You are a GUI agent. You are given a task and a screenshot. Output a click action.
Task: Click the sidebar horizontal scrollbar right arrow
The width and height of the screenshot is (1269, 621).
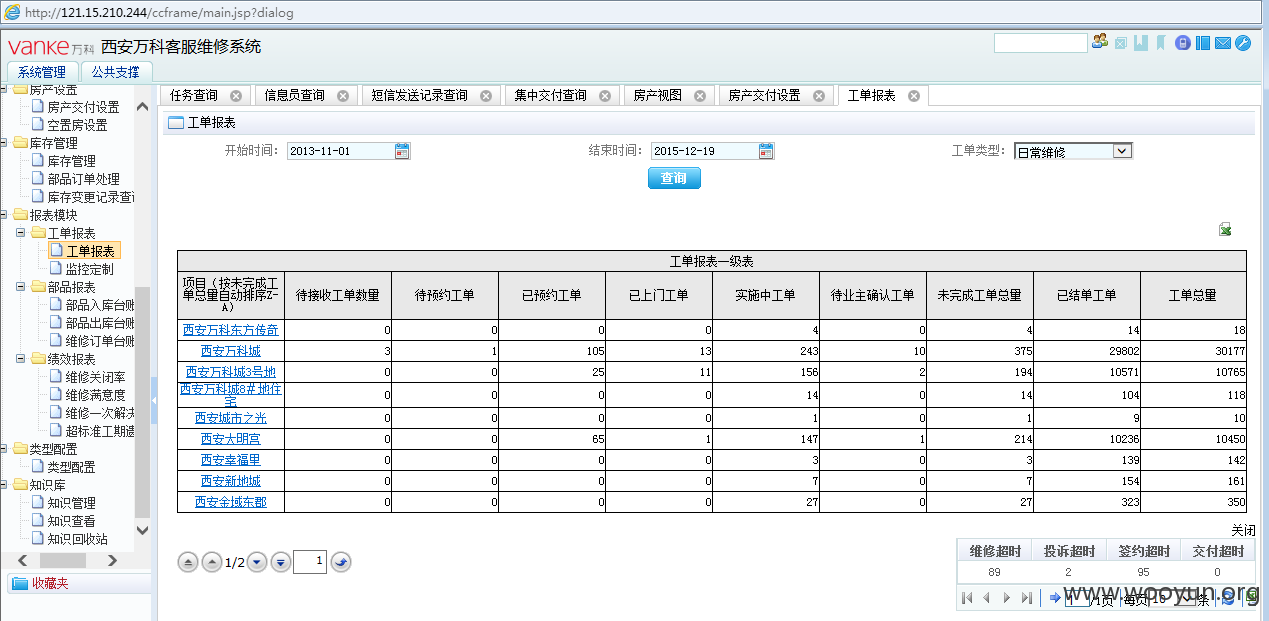(112, 561)
